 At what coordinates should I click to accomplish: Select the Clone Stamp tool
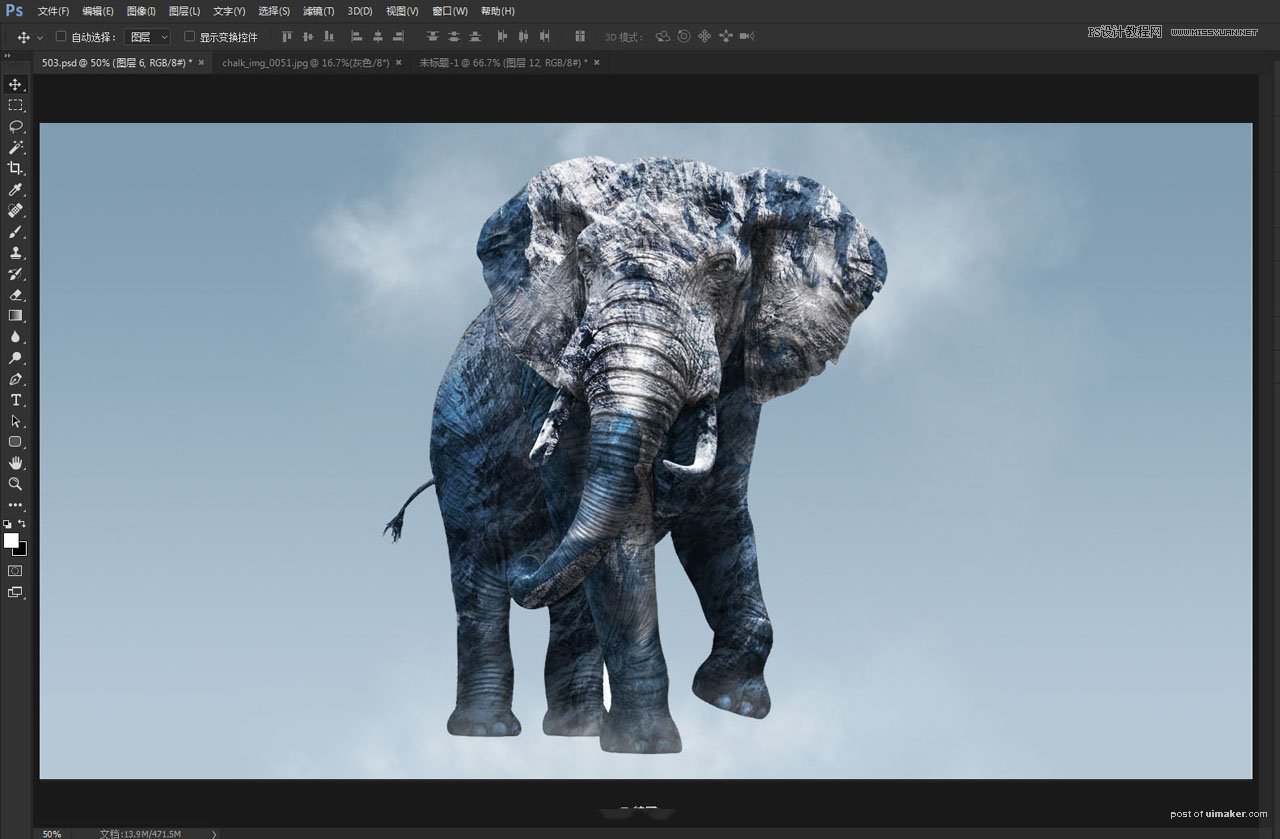click(x=15, y=252)
